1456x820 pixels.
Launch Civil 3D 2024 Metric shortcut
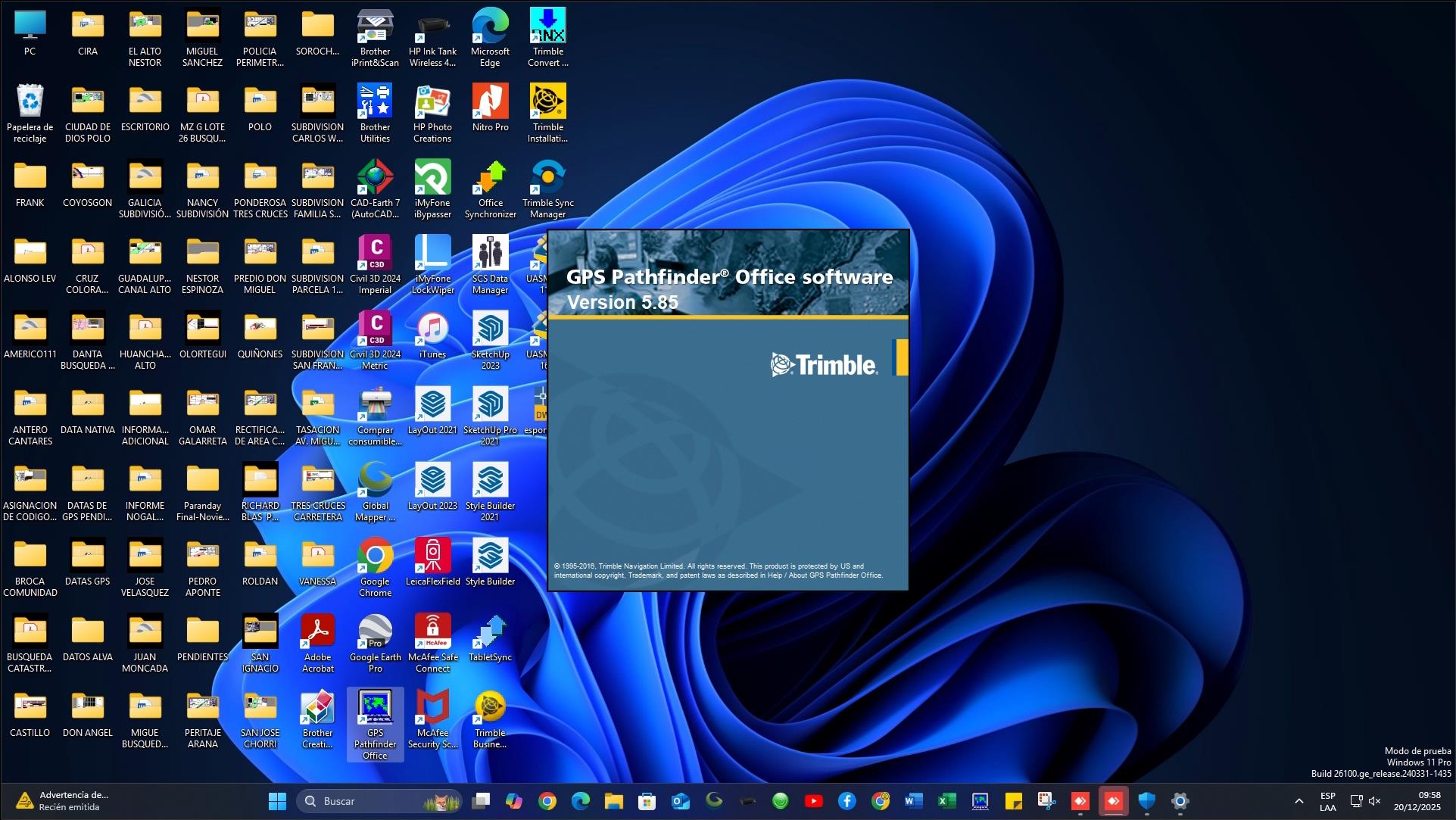[x=375, y=330]
